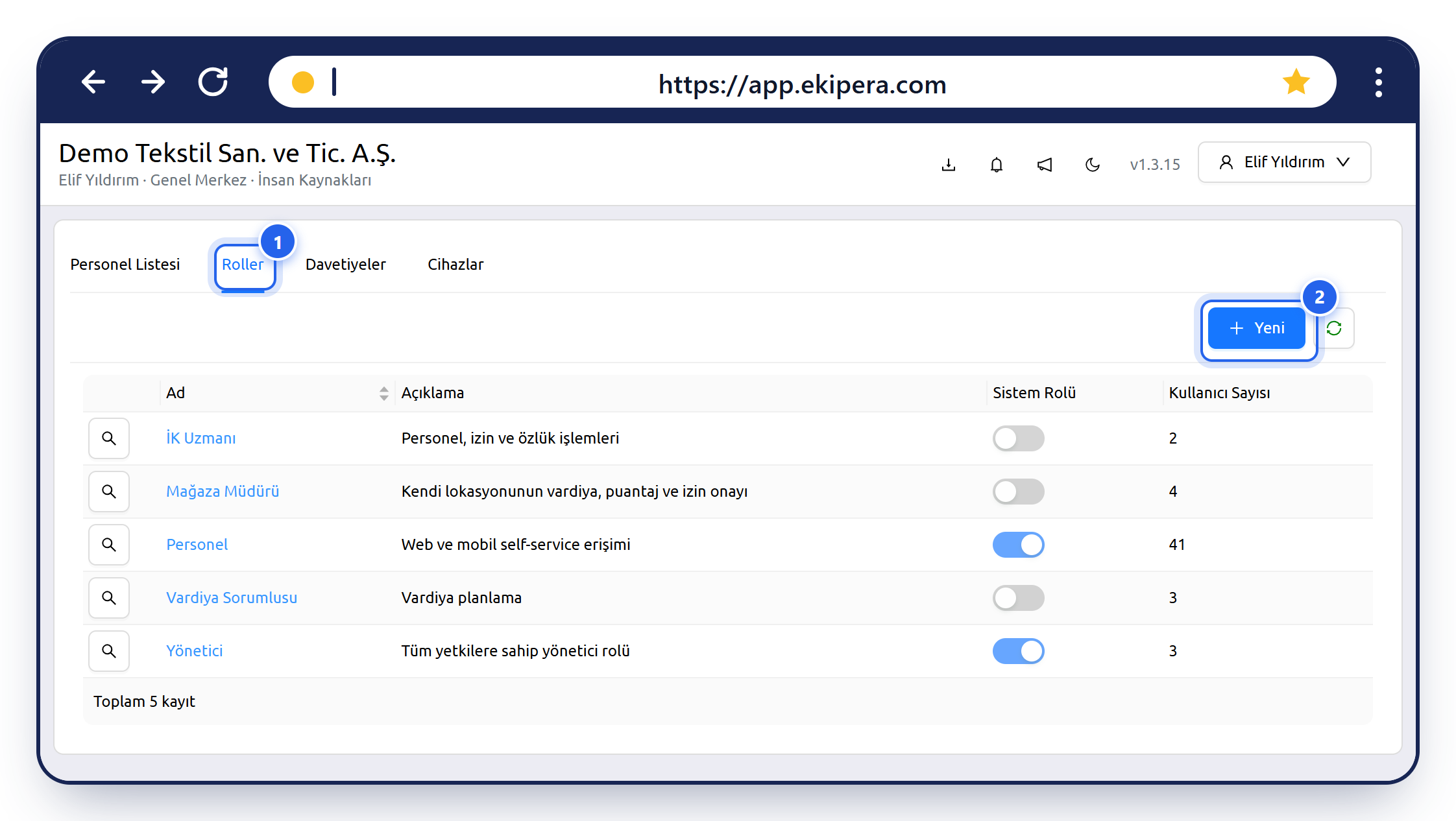The height and width of the screenshot is (821, 1456).
Task: Open details magnifier for Yönetici
Action: [109, 651]
